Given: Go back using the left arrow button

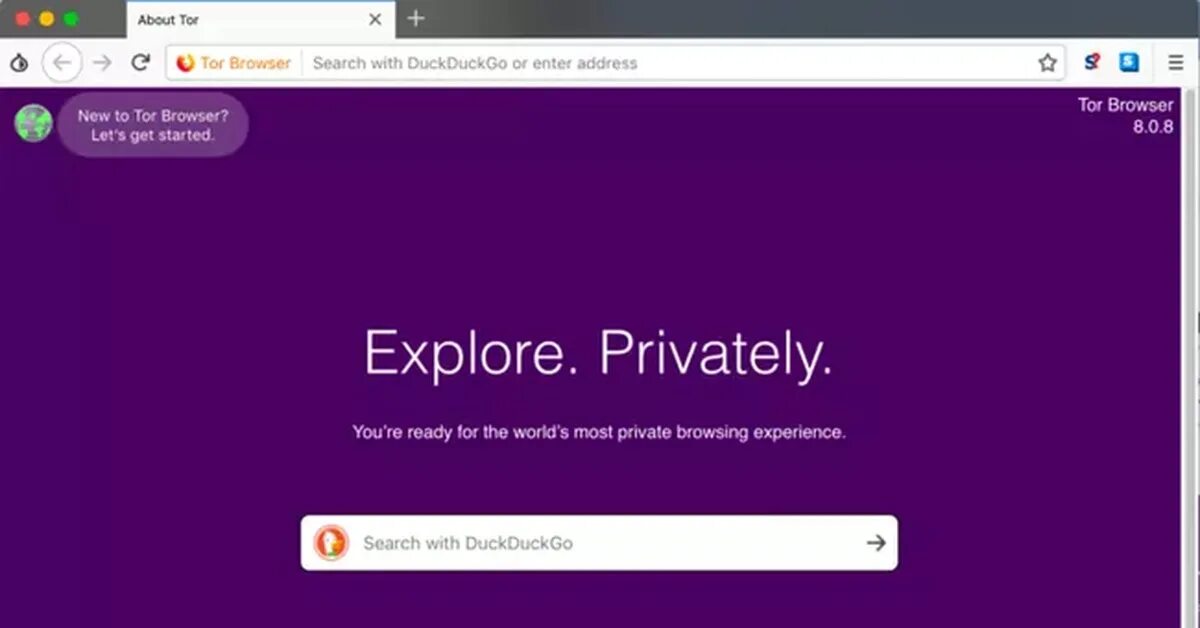Looking at the screenshot, I should click(x=62, y=63).
